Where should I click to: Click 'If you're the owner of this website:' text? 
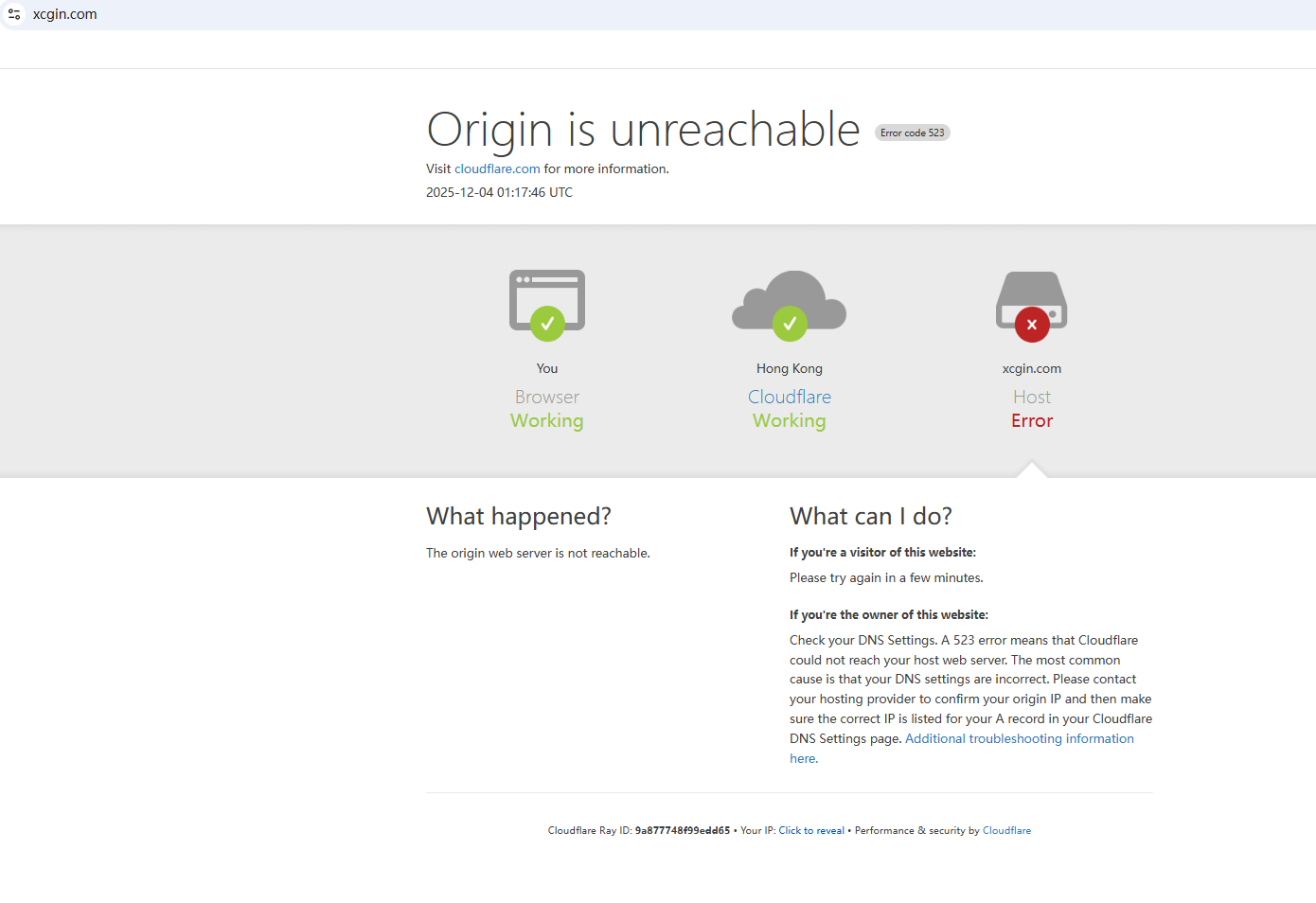tap(889, 614)
